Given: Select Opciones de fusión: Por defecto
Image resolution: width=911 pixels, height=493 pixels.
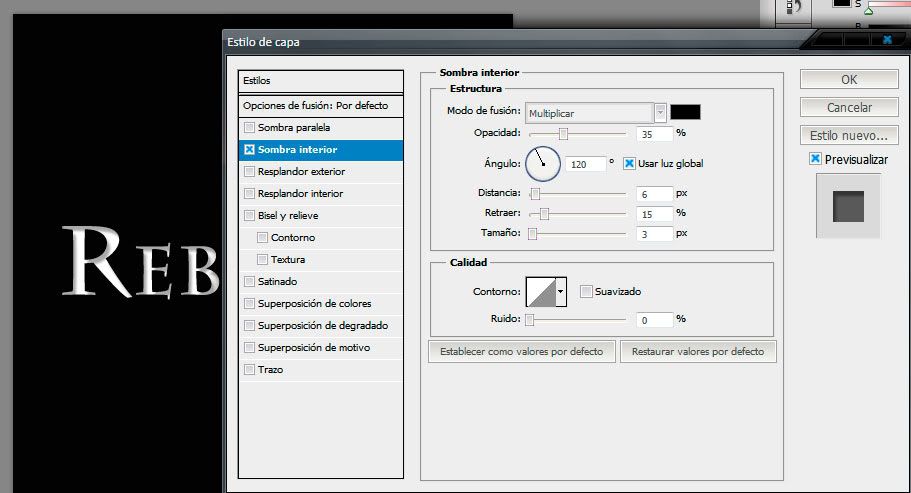Looking at the screenshot, I should (x=321, y=106).
